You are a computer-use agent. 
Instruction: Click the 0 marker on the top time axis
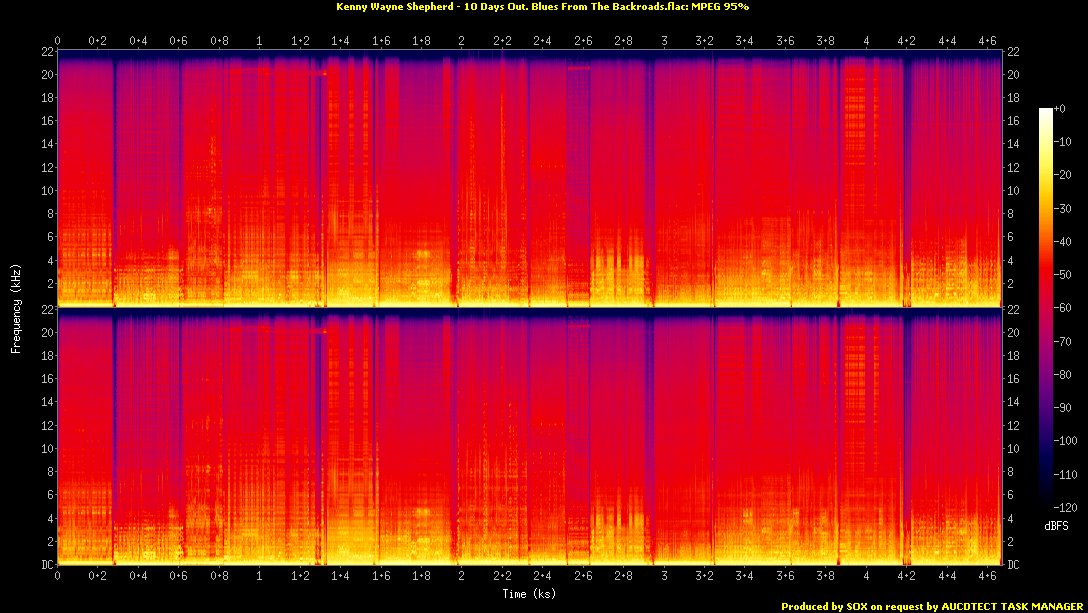click(58, 41)
